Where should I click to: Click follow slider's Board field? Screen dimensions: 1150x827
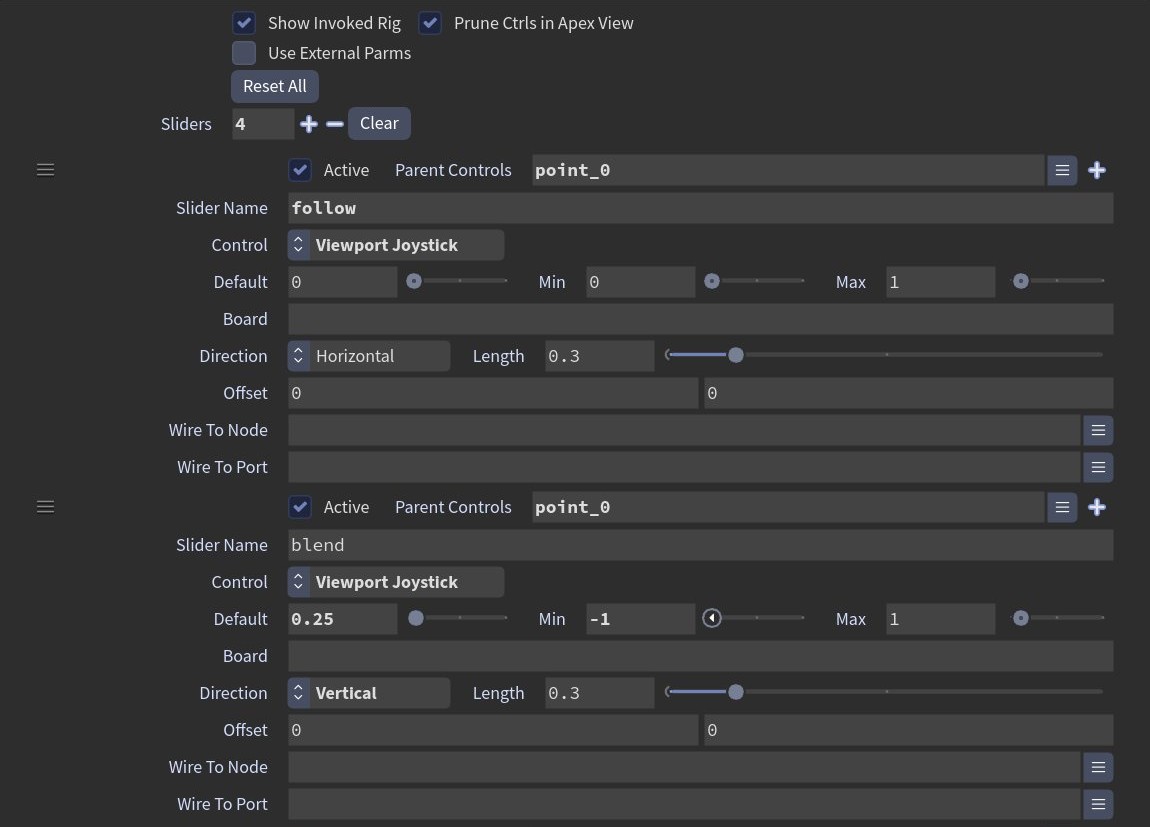click(700, 319)
